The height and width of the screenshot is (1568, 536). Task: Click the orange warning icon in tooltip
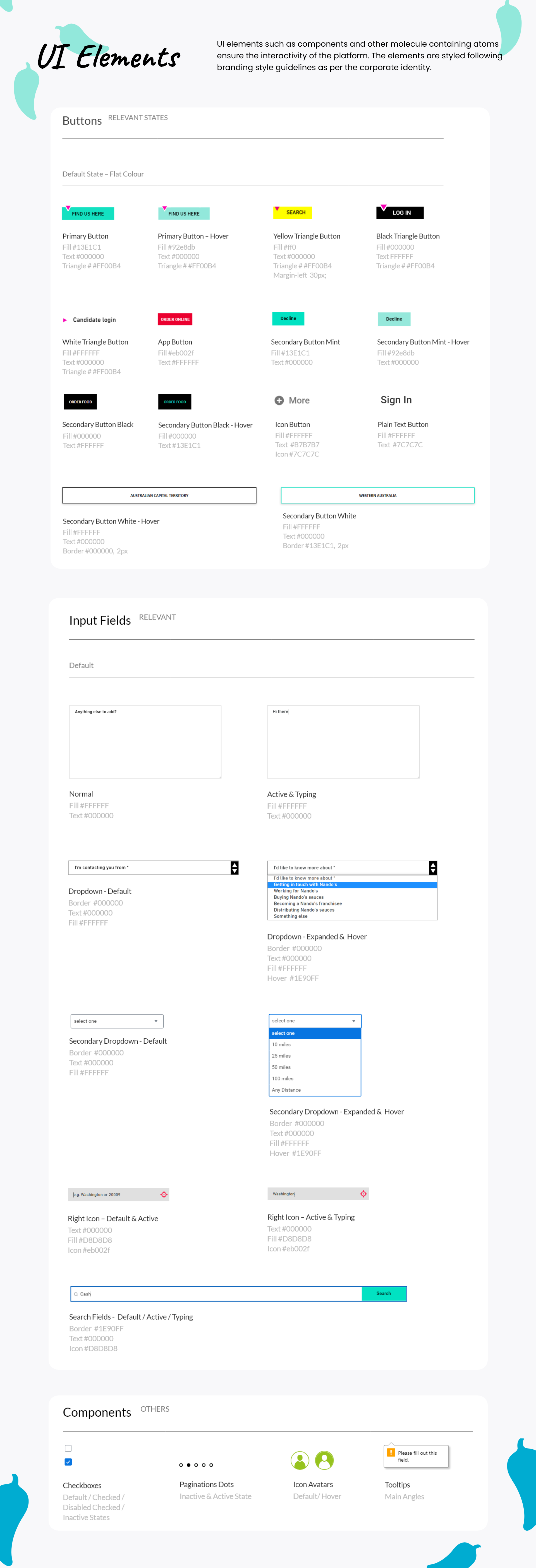[x=391, y=1452]
